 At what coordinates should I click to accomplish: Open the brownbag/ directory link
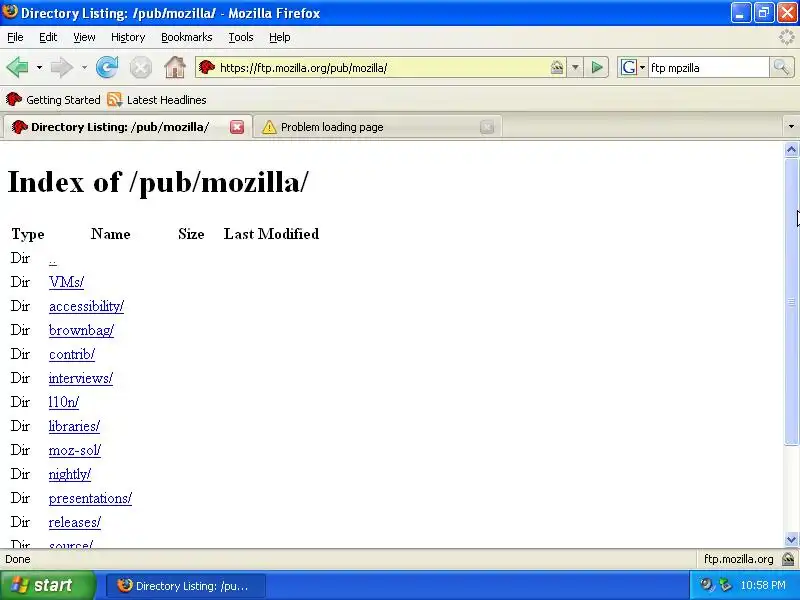coord(81,330)
